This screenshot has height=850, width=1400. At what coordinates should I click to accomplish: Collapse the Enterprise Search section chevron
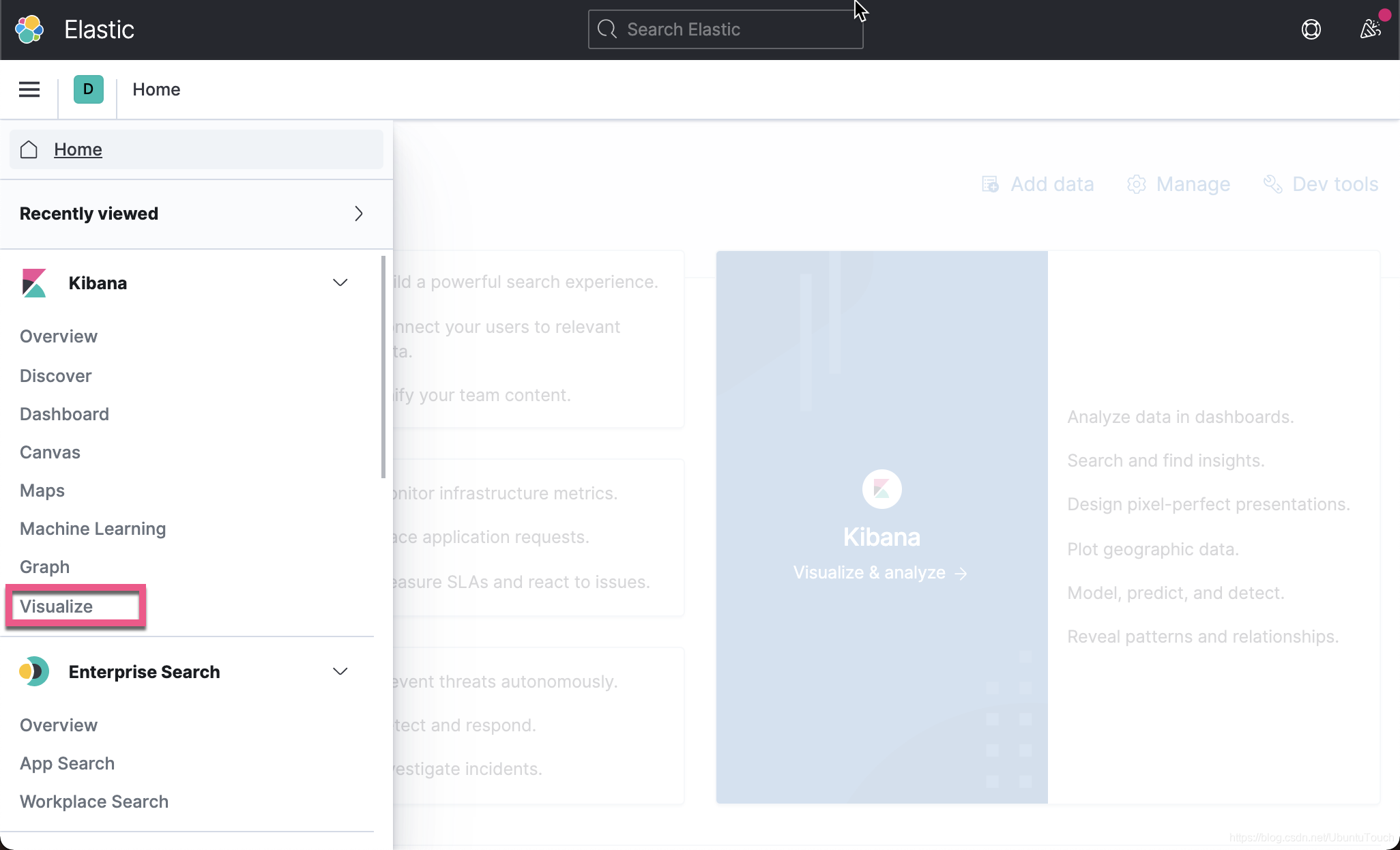(x=340, y=672)
